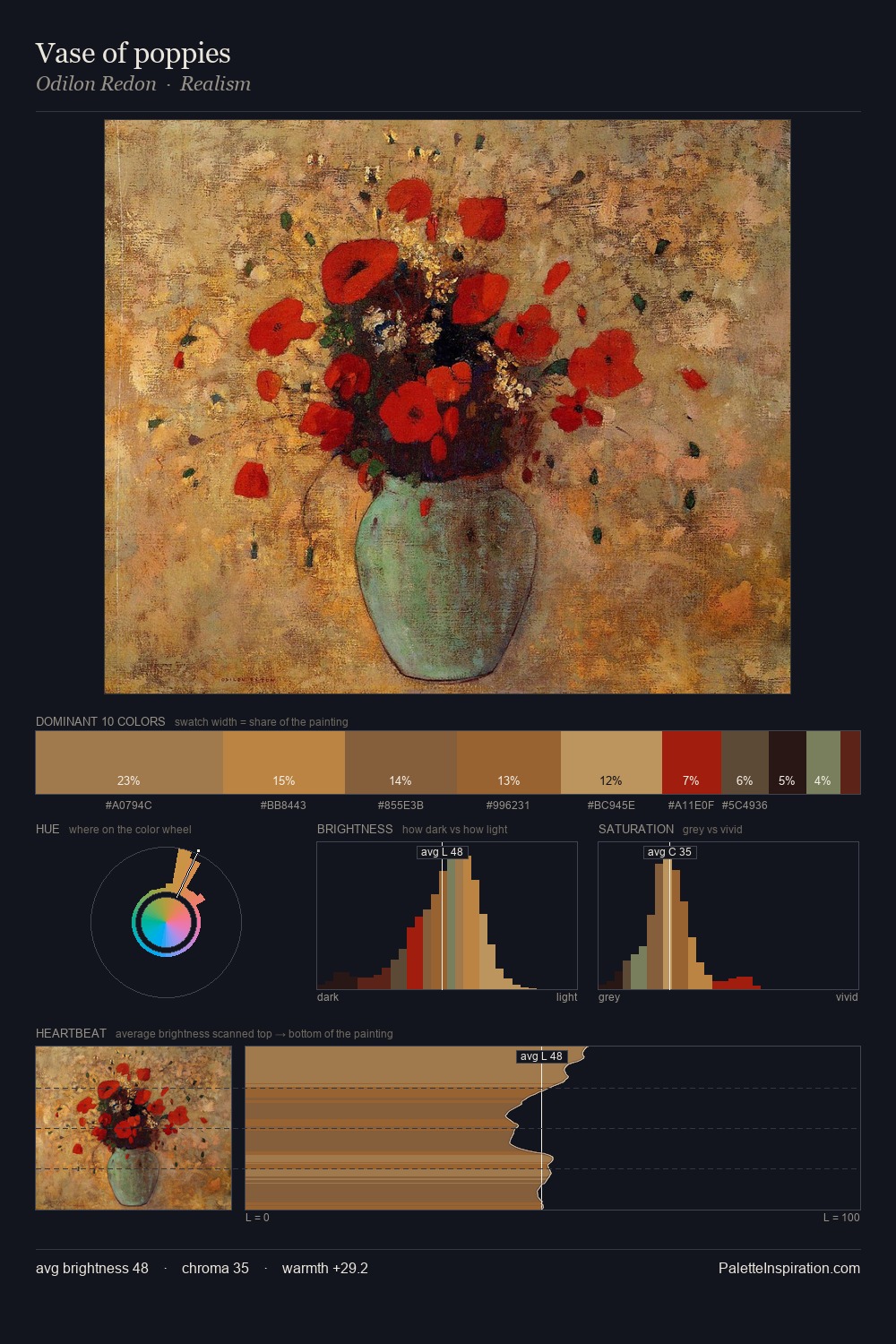Screen dimensions: 896x1344
Task: Click the L = 0 axis label
Action: 257,1218
